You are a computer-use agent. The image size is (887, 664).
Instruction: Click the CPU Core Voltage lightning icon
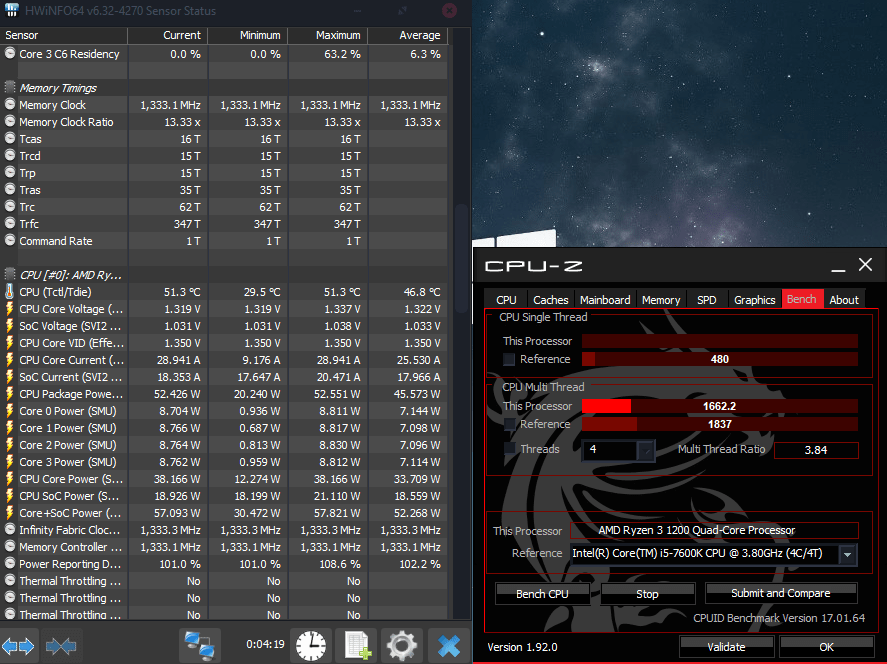[10, 309]
